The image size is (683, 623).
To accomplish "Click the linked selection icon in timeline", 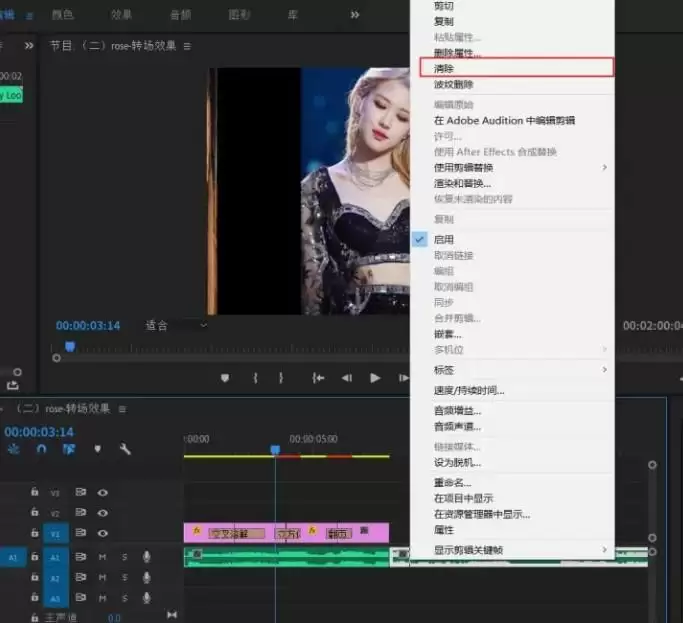I will (x=69, y=450).
